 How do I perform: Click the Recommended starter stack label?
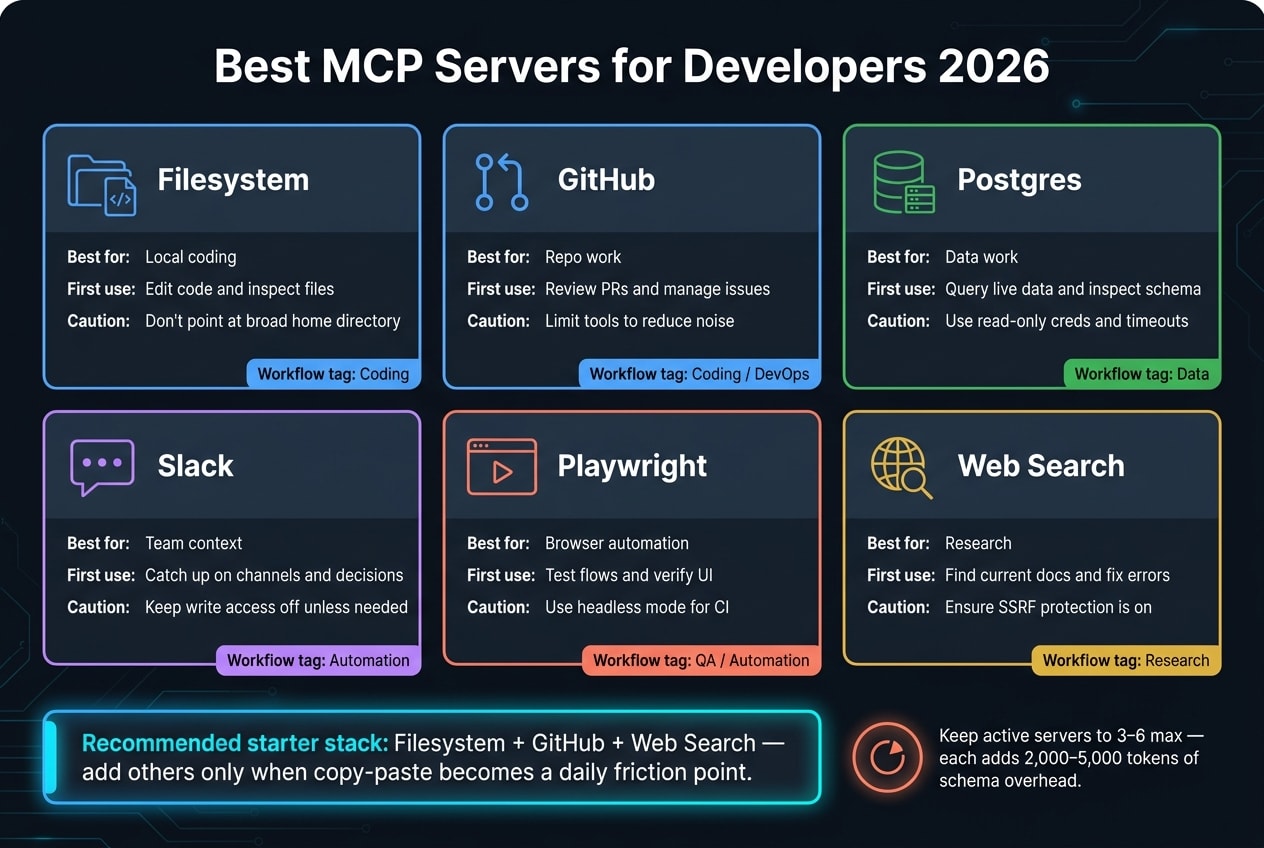point(234,743)
